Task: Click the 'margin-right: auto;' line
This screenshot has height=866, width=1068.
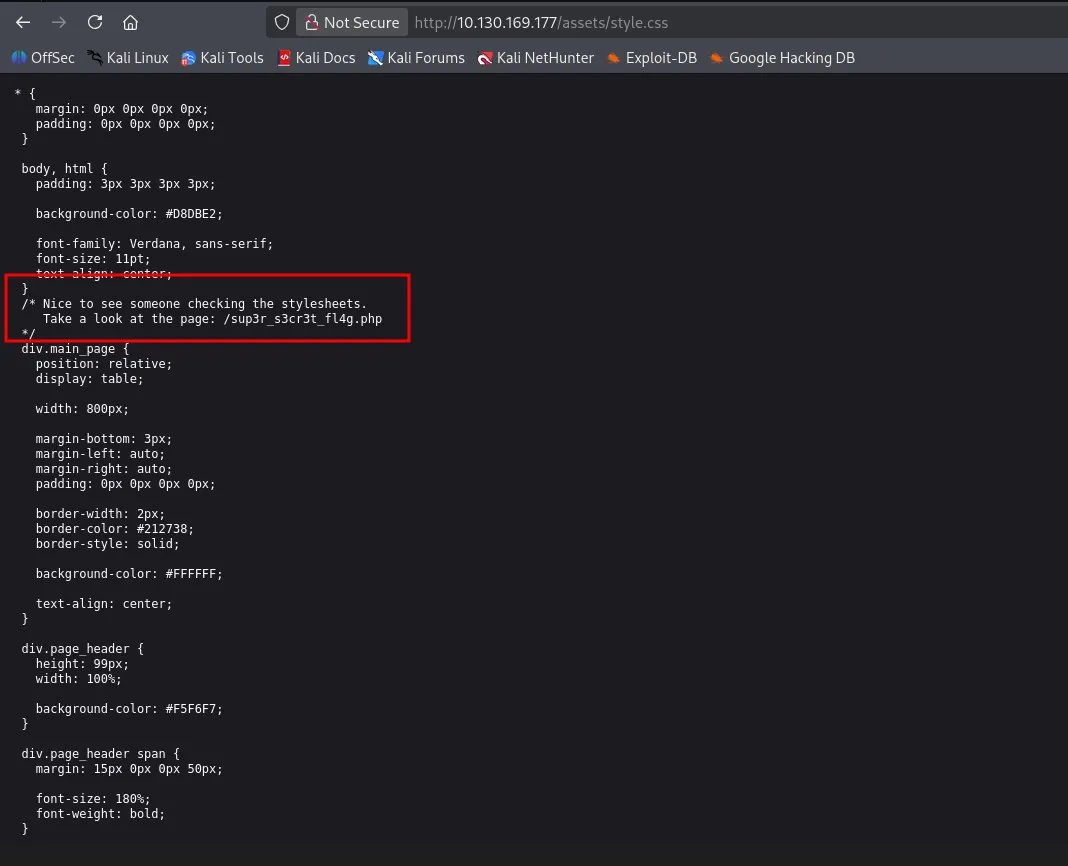Action: [104, 469]
